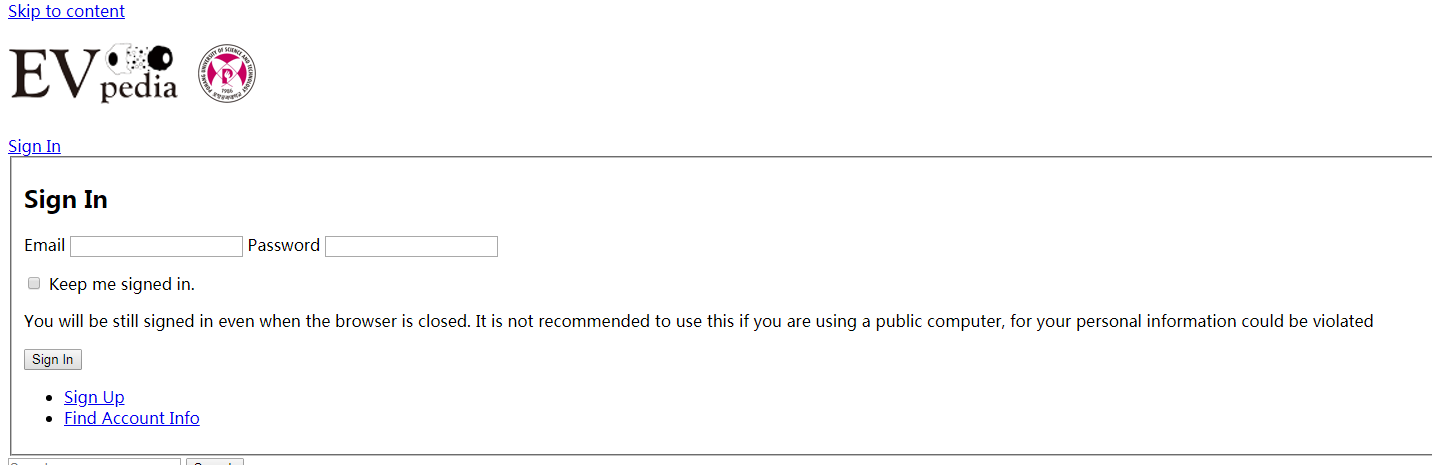Click the EVpedia logo
The height and width of the screenshot is (465, 1432).
coord(94,73)
